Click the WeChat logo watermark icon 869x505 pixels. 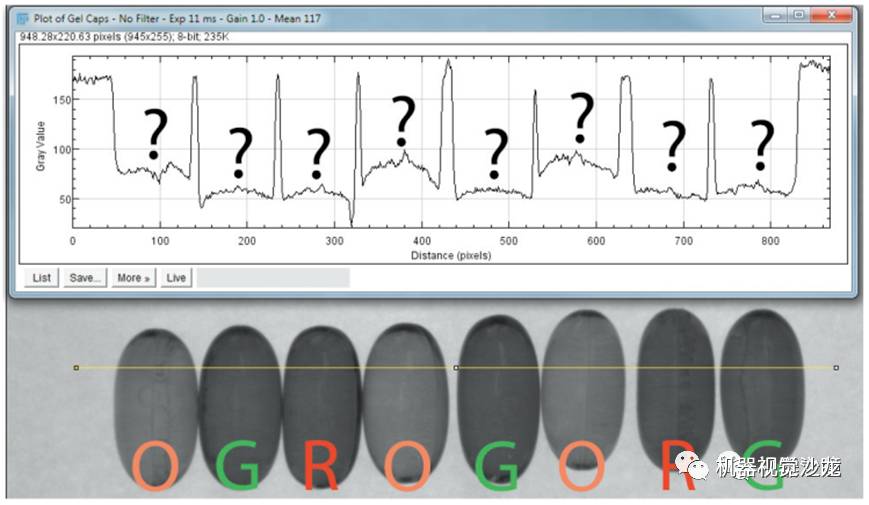coord(692,466)
